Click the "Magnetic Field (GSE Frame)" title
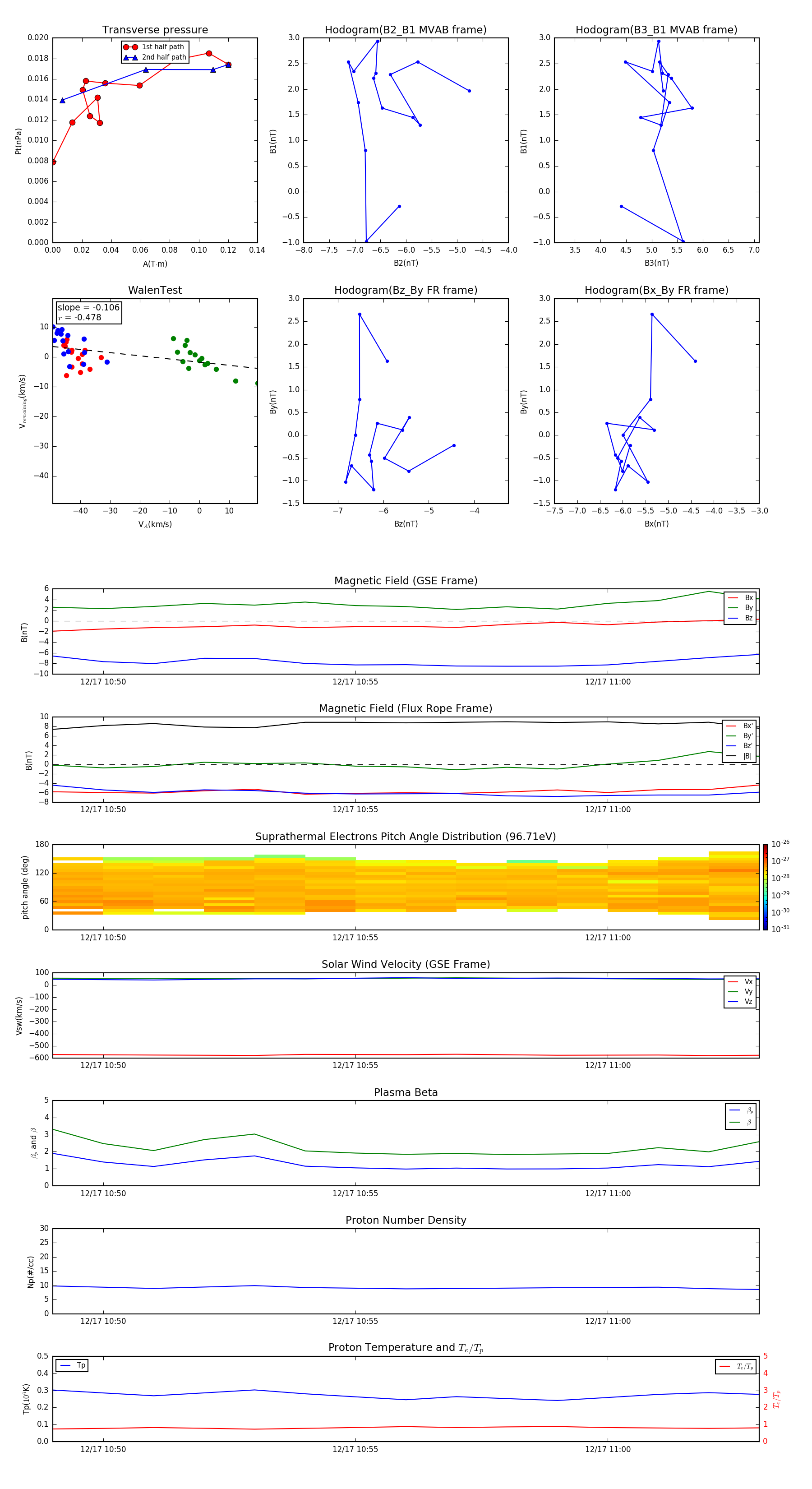The width and height of the screenshot is (812, 1489). [x=406, y=581]
